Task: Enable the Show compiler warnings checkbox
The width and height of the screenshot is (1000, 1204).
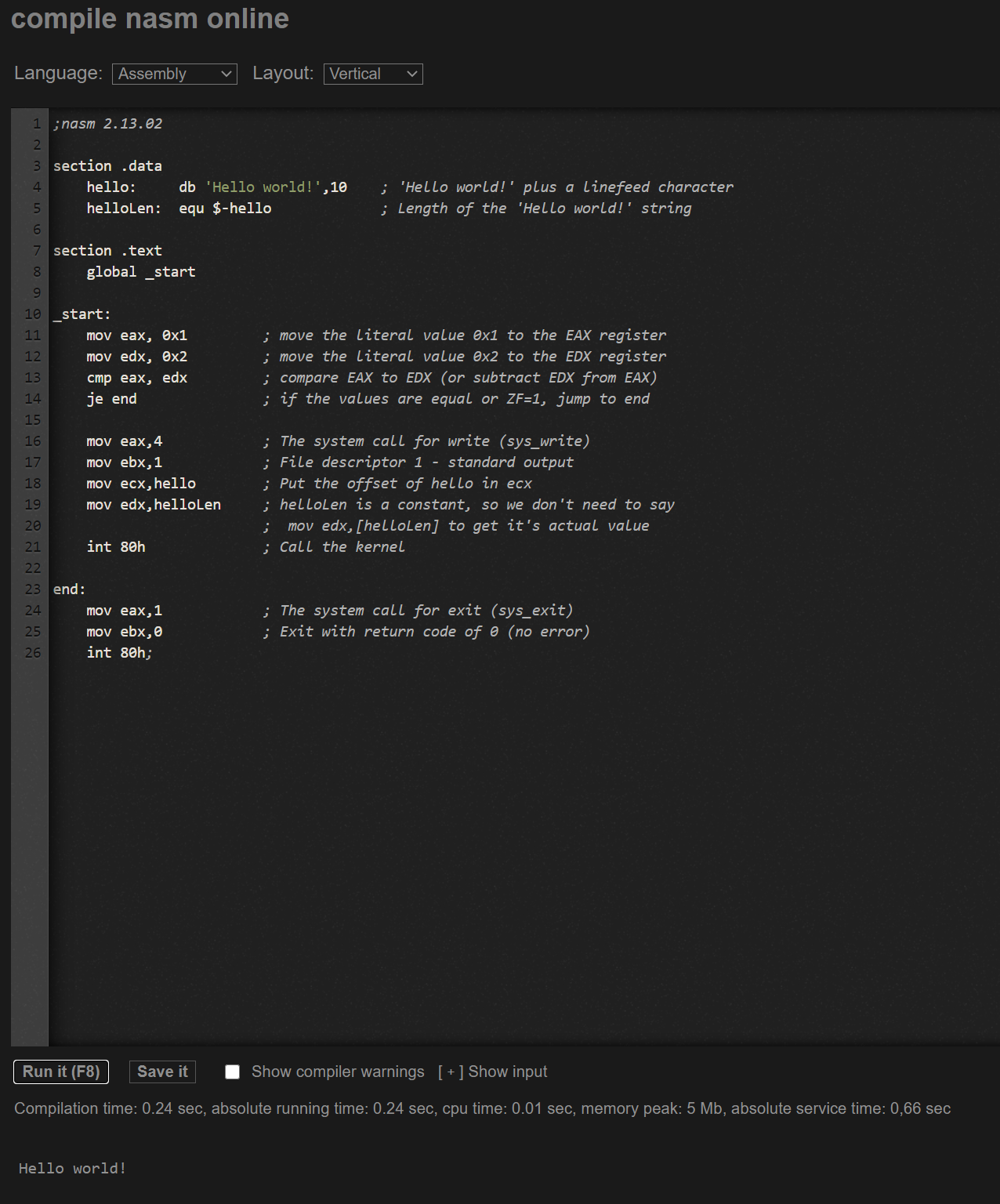Action: tap(233, 1072)
